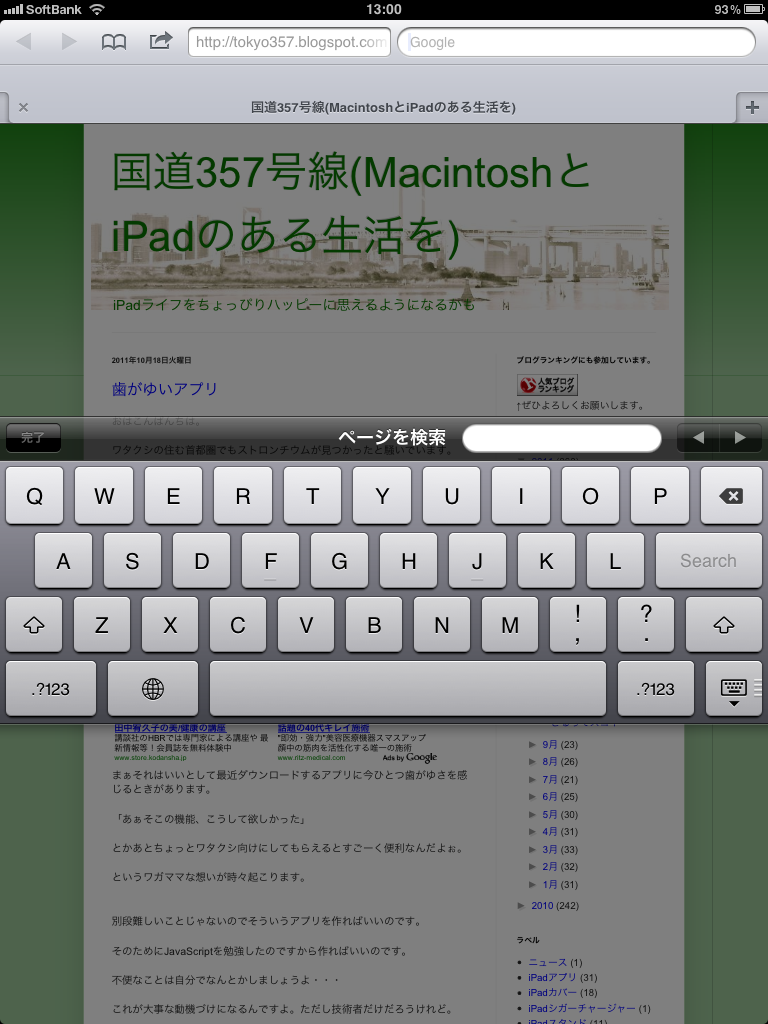Tap the exclamation comma key
The height and width of the screenshot is (1024, 768).
pos(578,625)
